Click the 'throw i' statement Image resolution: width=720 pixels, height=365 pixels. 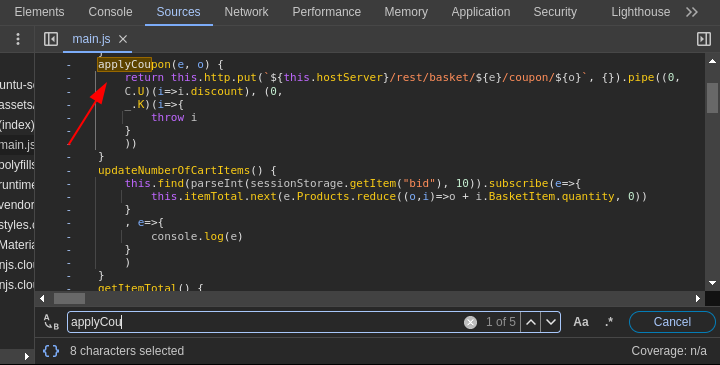click(174, 118)
